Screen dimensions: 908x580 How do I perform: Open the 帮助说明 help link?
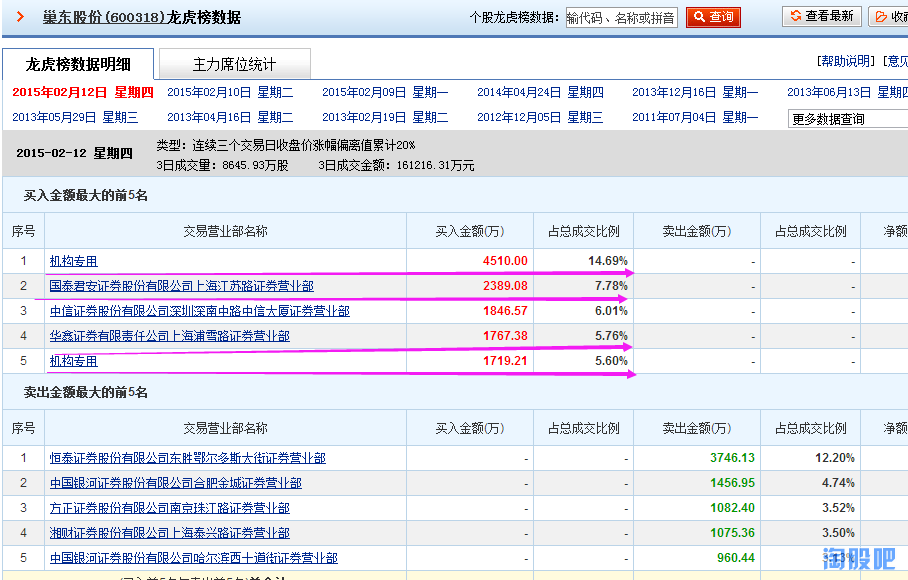[846, 61]
